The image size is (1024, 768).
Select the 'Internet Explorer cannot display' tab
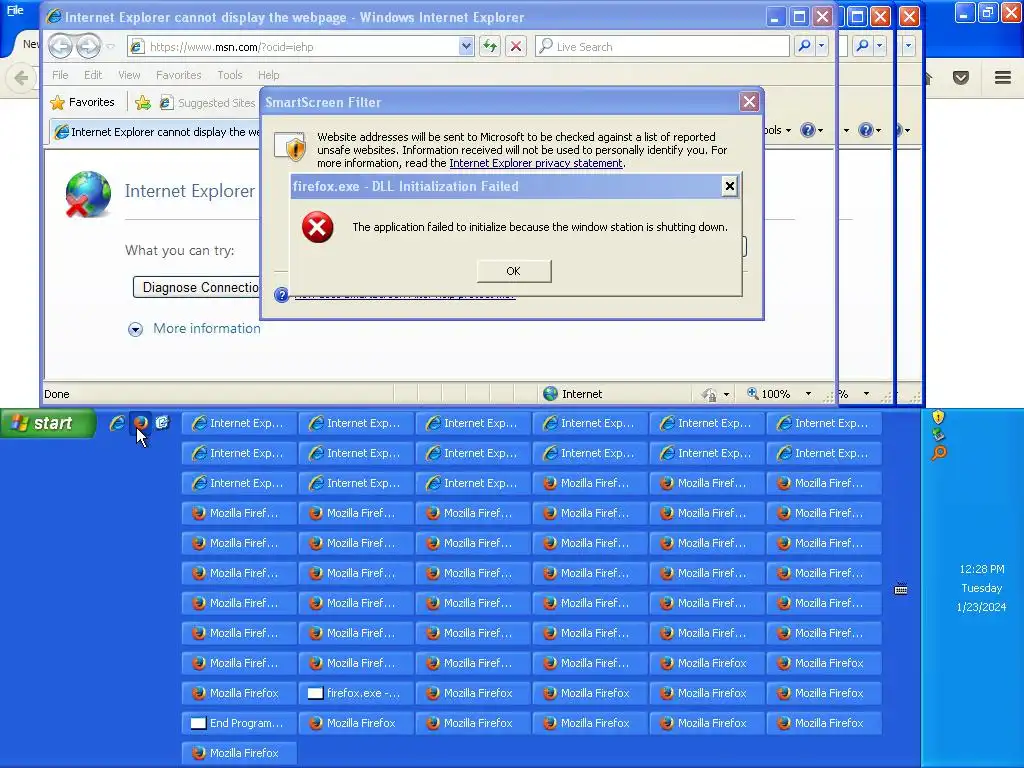[x=157, y=132]
